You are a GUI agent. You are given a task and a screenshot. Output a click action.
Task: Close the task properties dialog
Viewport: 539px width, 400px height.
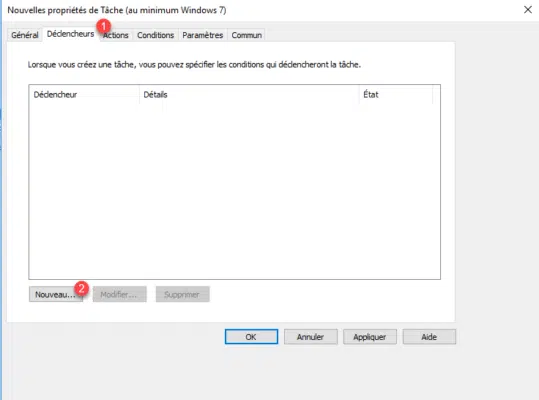click(528, 10)
